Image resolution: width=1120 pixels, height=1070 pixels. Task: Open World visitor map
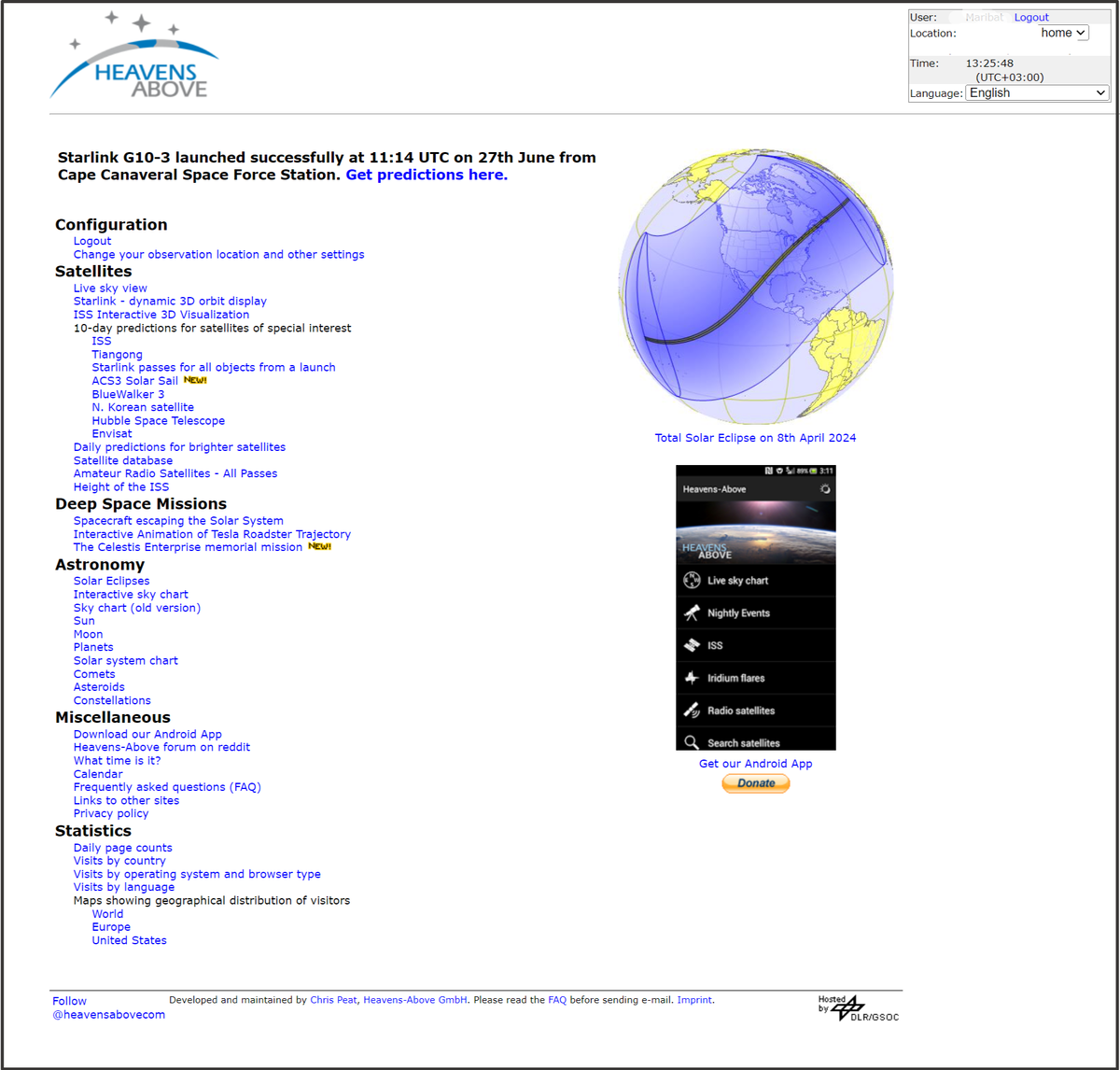(107, 914)
